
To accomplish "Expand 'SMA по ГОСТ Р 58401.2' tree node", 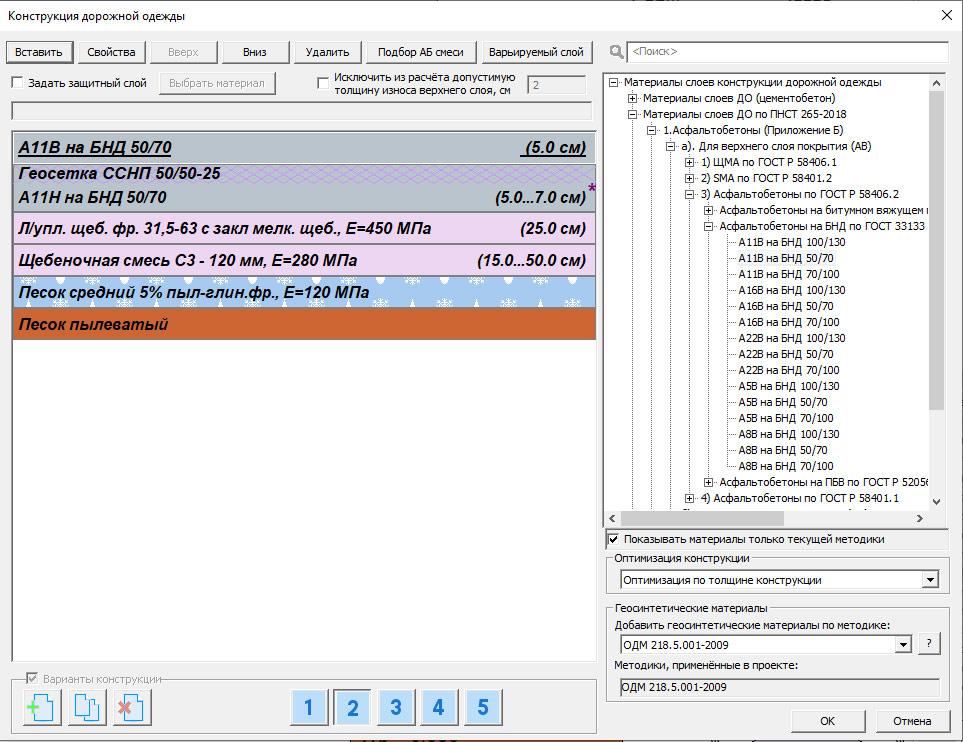I will click(690, 178).
